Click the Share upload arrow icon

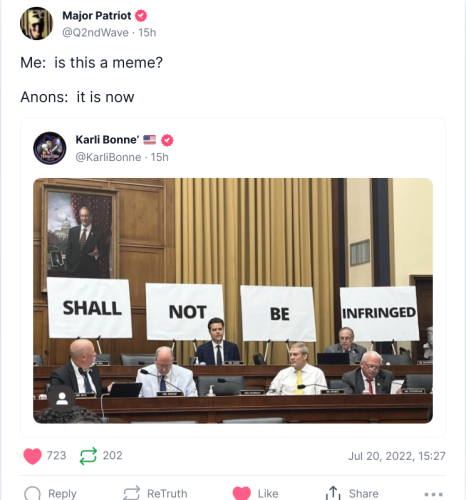(333, 493)
